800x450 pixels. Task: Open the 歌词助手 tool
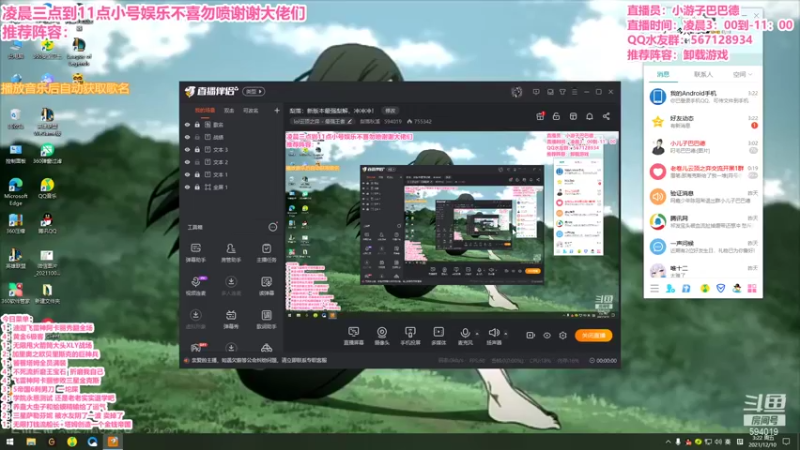(x=266, y=319)
